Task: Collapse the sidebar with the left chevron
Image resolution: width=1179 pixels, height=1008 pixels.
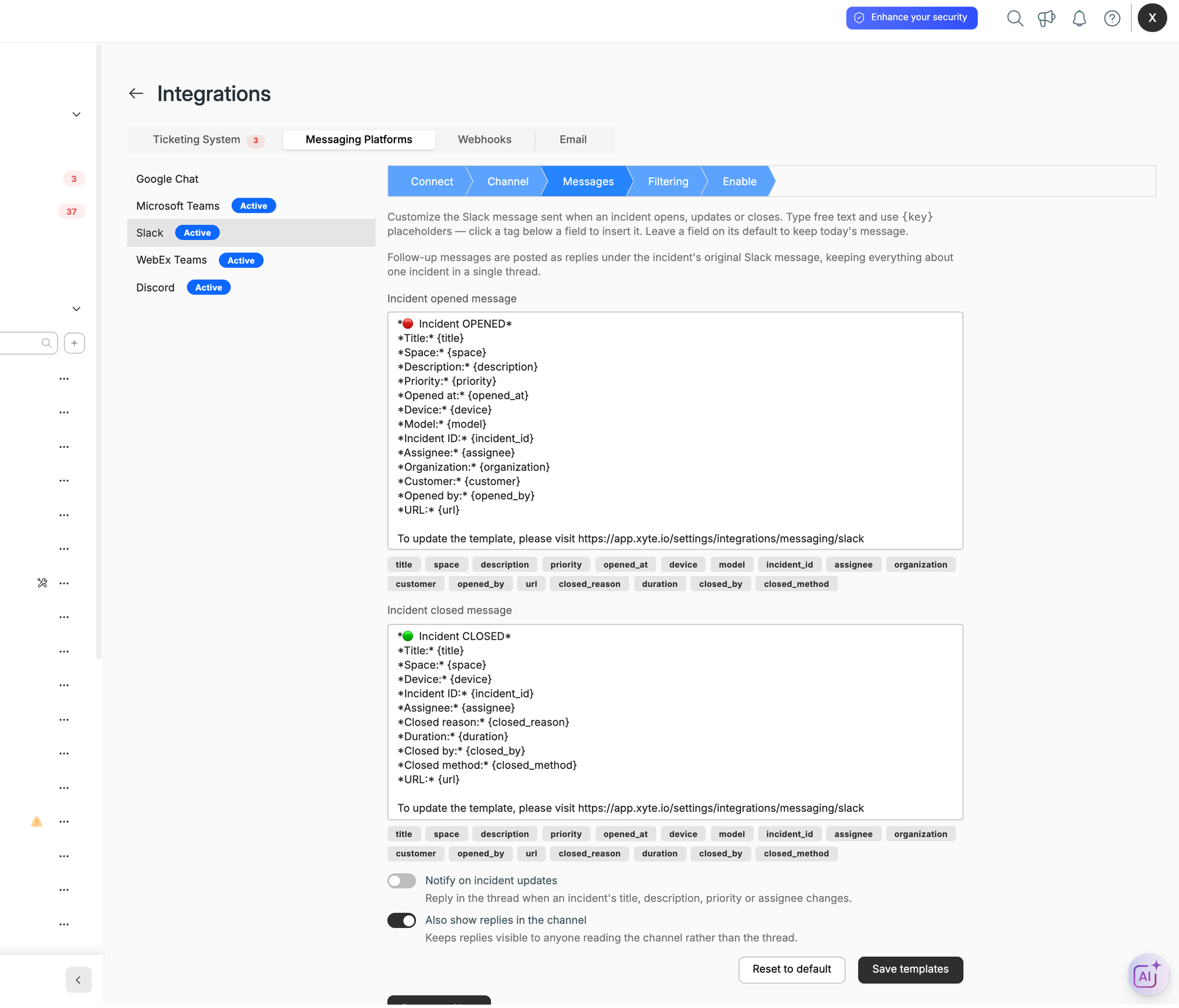Action: pyautogui.click(x=78, y=980)
